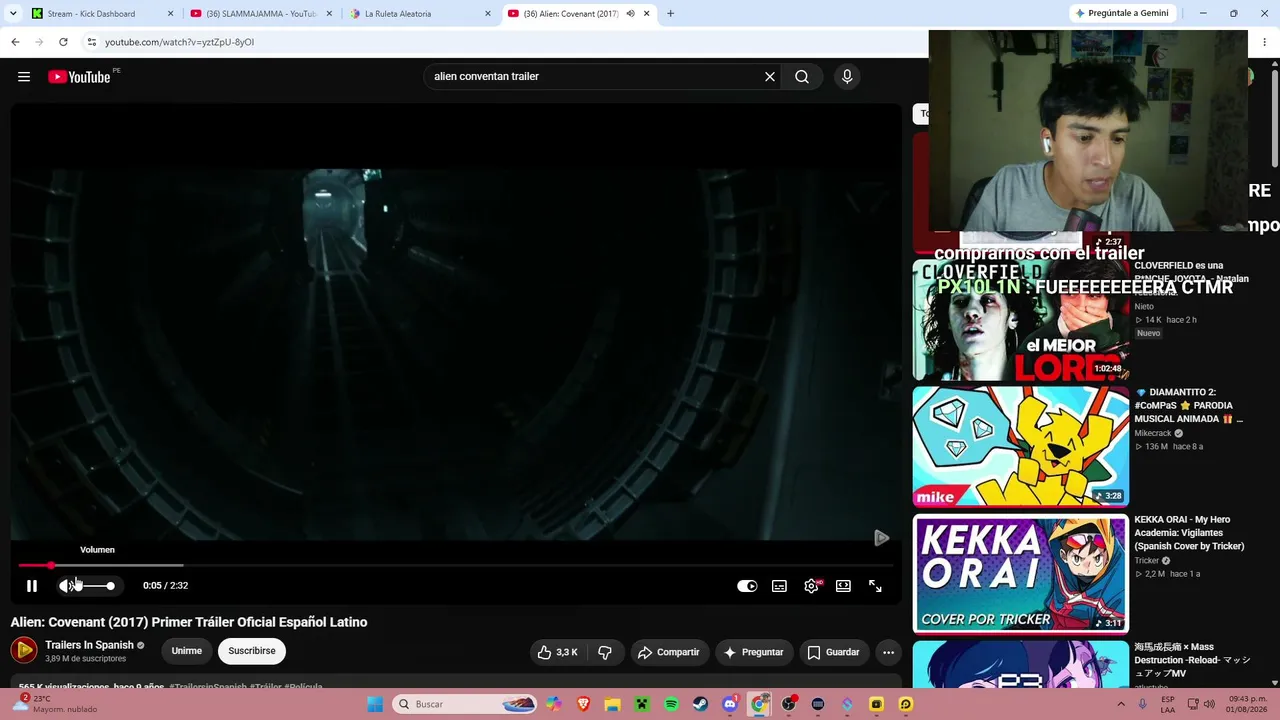Launch Minecraft from the taskbar
The image size is (1280, 720).
642,704
